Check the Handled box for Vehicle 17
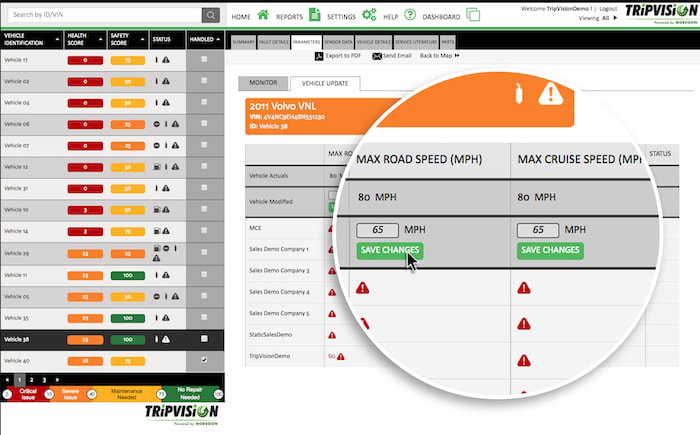The width and height of the screenshot is (700, 435). (205, 60)
